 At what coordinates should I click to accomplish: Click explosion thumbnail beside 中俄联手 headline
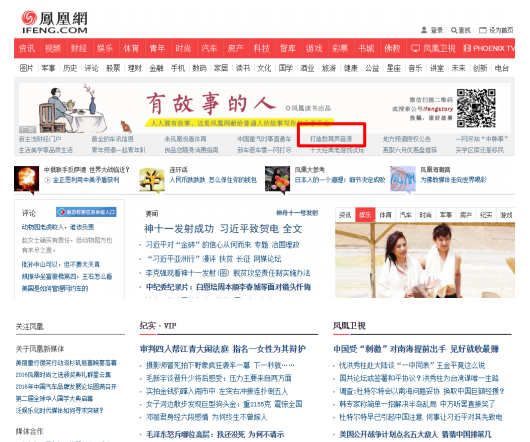tap(26, 179)
